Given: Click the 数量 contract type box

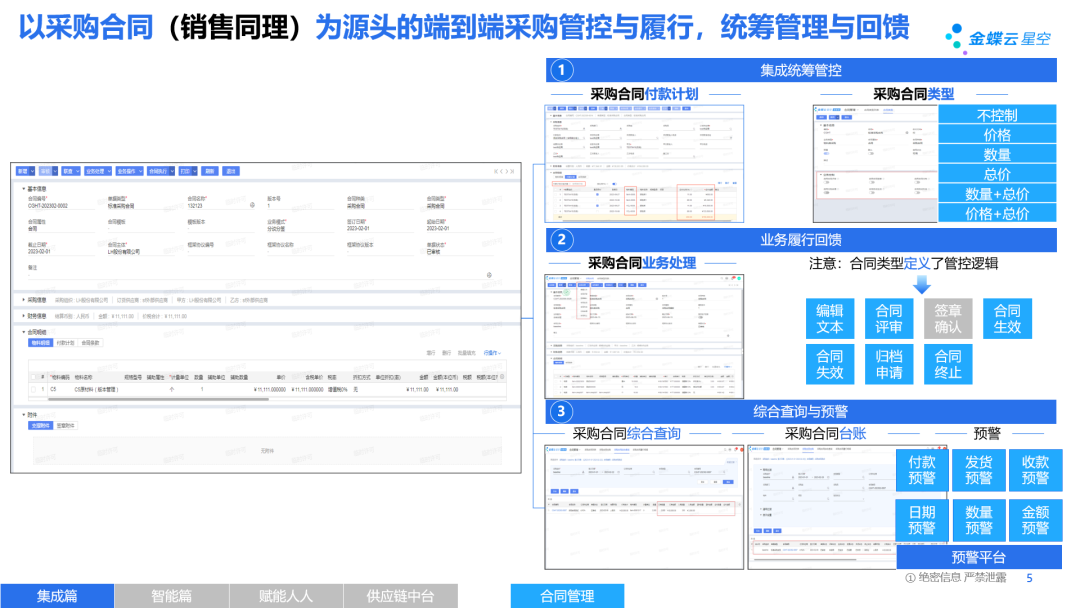Looking at the screenshot, I should tap(997, 154).
